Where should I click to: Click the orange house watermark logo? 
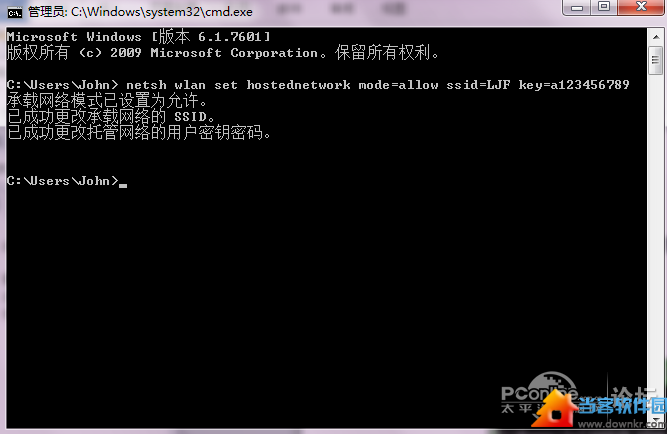pos(554,410)
